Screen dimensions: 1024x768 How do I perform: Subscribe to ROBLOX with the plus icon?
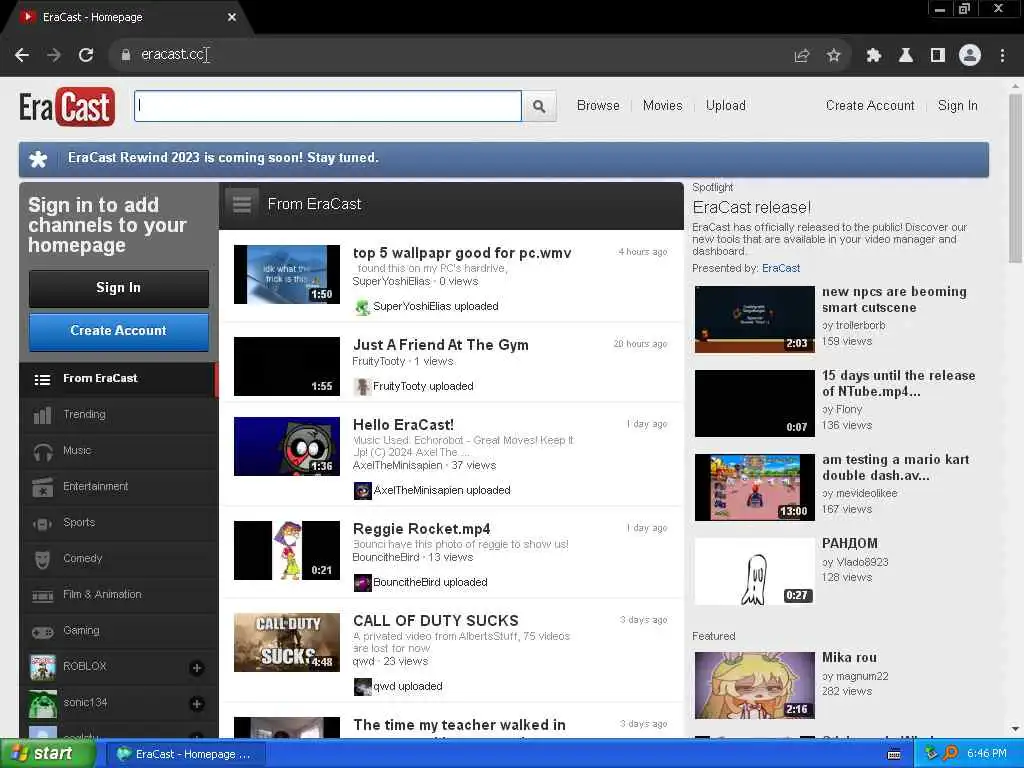point(197,667)
